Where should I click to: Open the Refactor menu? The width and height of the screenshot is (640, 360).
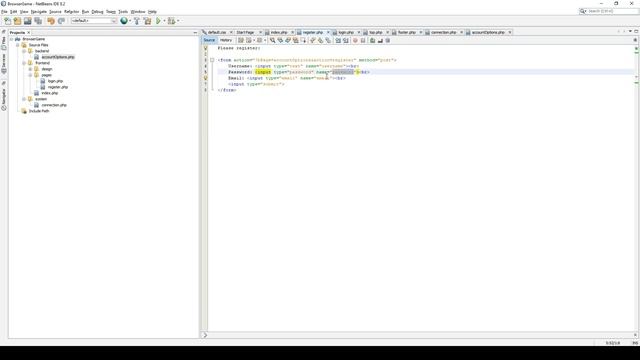click(71, 12)
